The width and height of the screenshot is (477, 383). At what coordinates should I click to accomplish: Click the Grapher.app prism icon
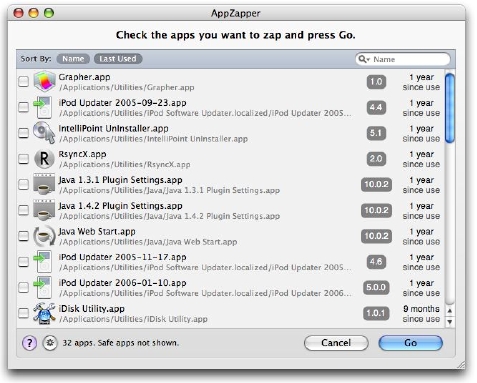pyautogui.click(x=44, y=81)
